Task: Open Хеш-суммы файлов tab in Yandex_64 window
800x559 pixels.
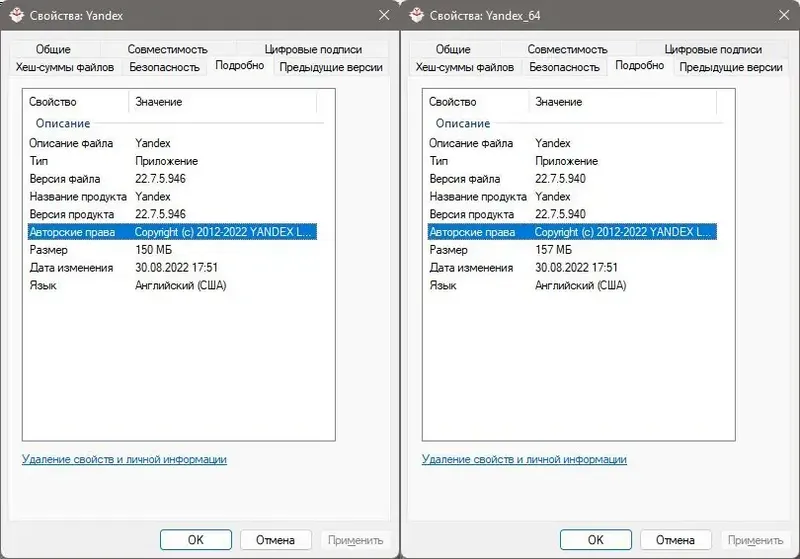Action: tap(465, 67)
